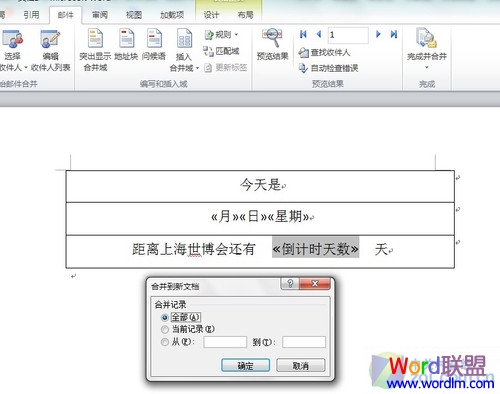The width and height of the screenshot is (500, 394).
Task: Click 查找收件人 find recipient
Action: click(324, 52)
